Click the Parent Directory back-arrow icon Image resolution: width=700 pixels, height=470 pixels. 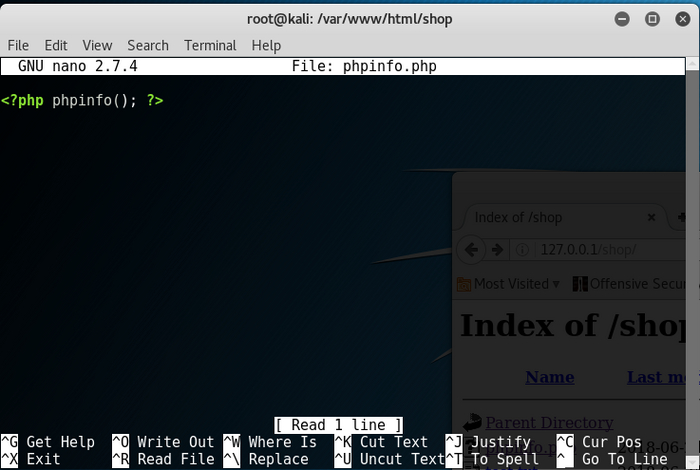[472, 422]
